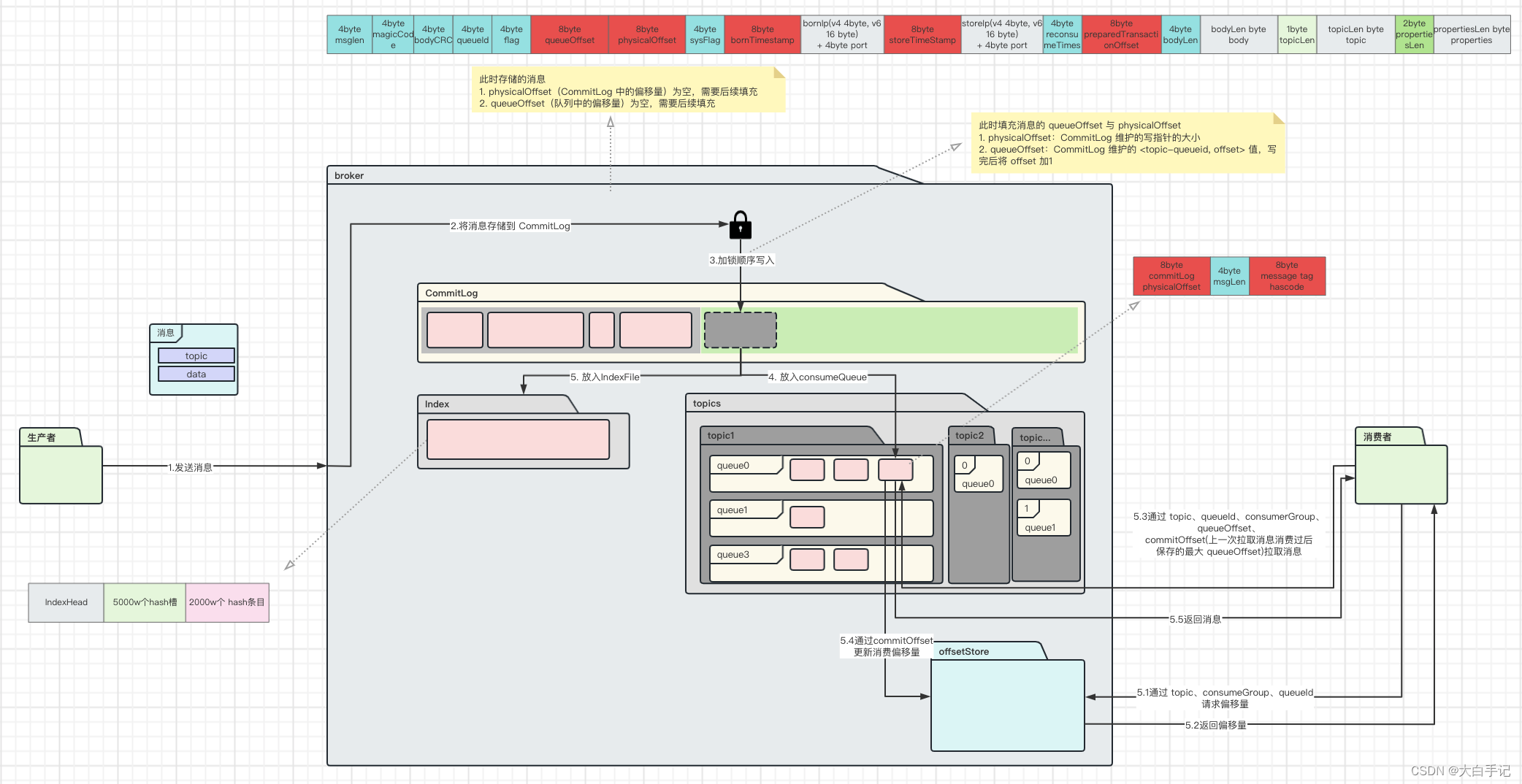Click the queue3 label in topic1
The width and height of the screenshot is (1522, 784).
click(x=733, y=554)
